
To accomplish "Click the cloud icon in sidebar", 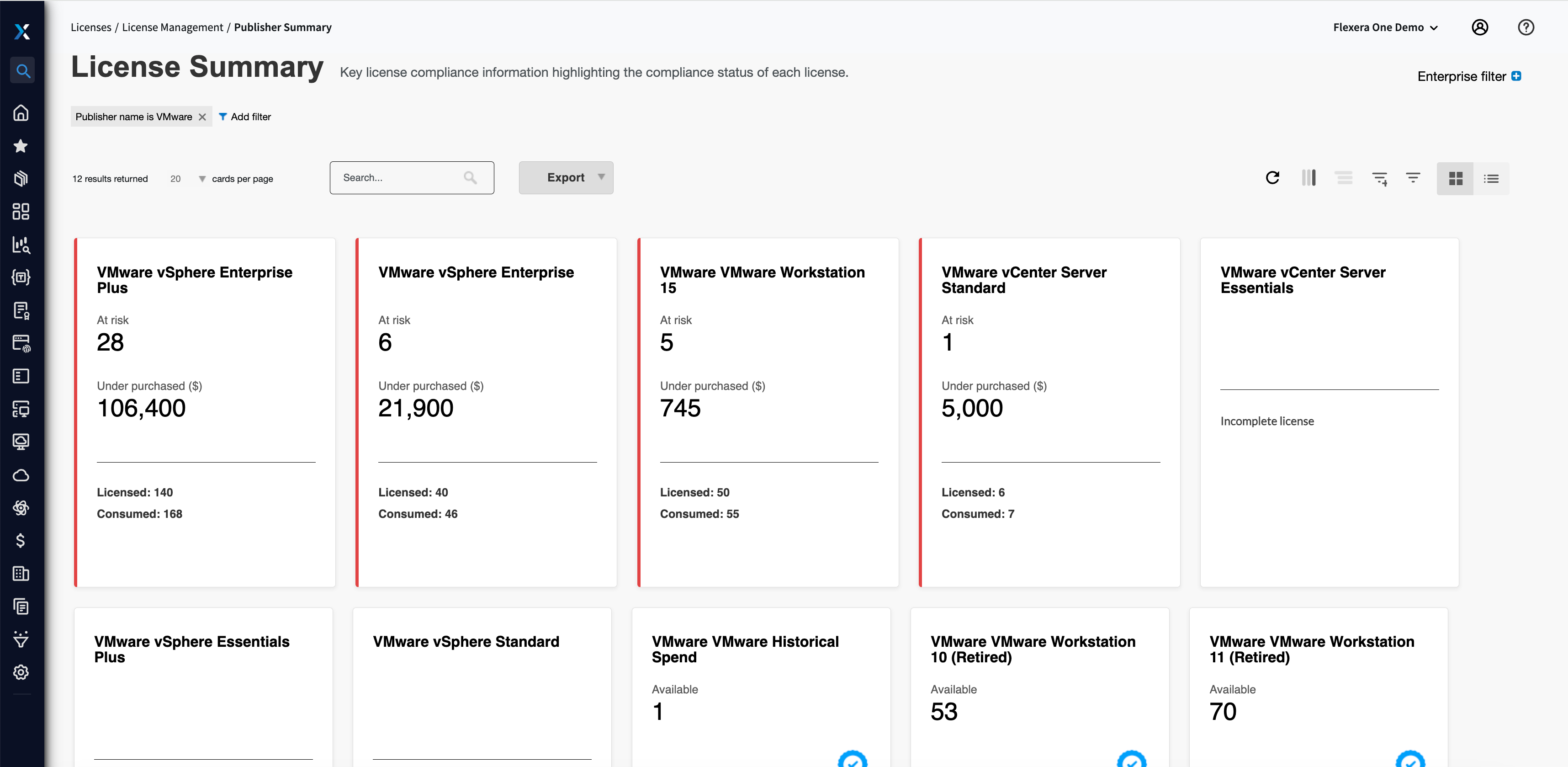I will point(21,474).
